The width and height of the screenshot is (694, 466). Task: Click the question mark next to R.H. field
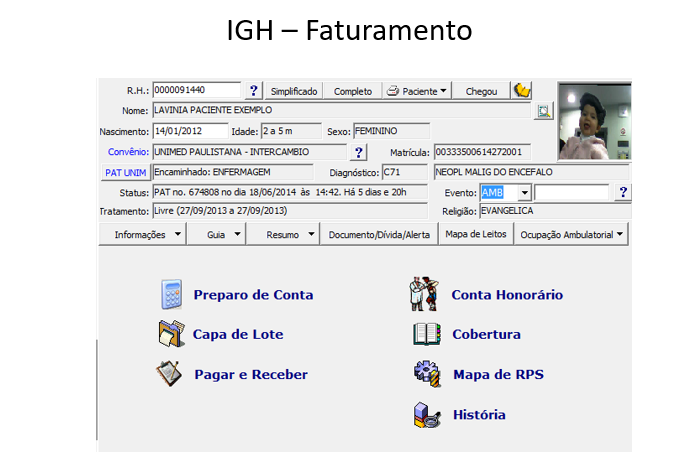pyautogui.click(x=254, y=91)
